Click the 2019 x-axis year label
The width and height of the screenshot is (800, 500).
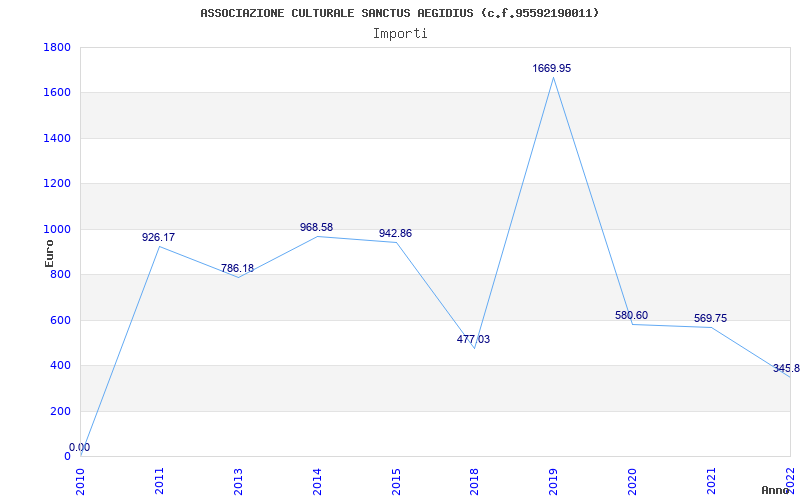point(554,481)
